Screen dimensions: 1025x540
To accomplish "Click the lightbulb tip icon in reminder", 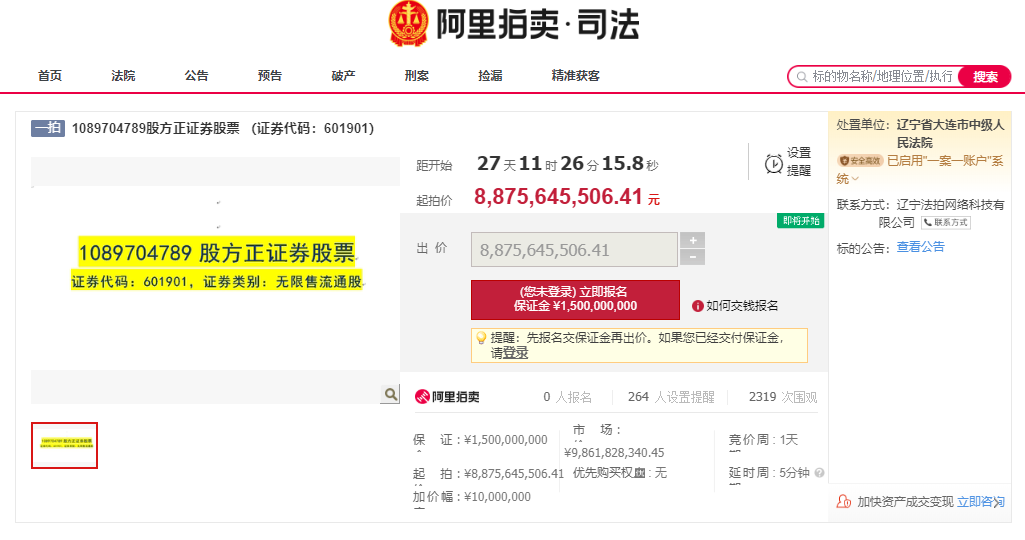I will pyautogui.click(x=481, y=338).
